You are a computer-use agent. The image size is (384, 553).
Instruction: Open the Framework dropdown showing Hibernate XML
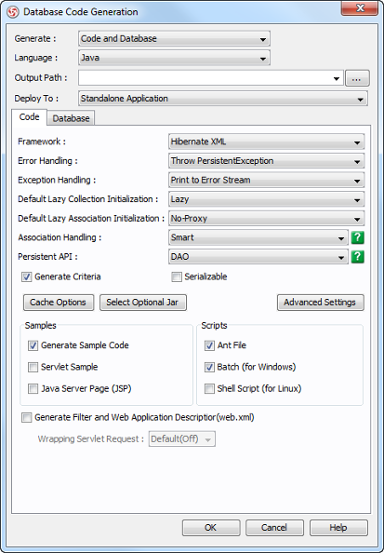(x=267, y=142)
